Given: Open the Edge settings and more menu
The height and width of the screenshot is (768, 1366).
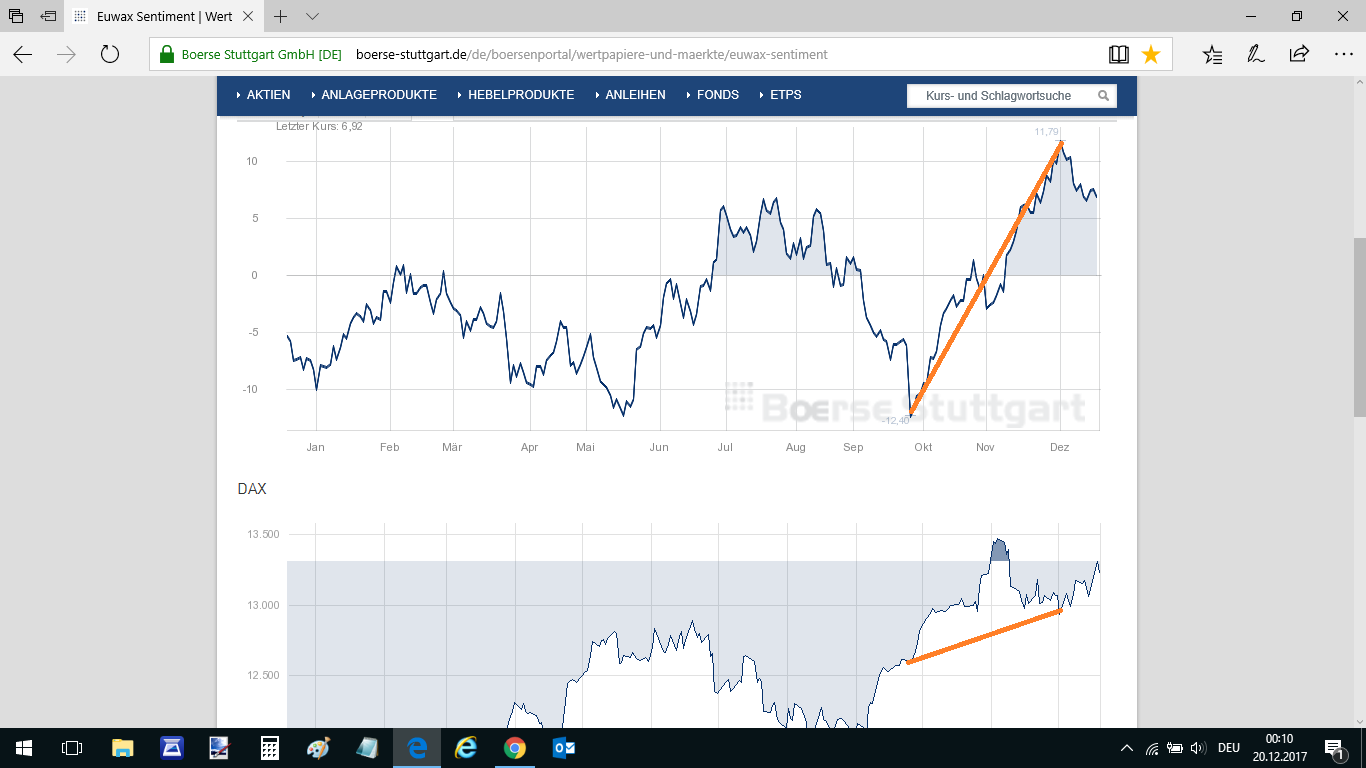Looking at the screenshot, I should [x=1343, y=55].
